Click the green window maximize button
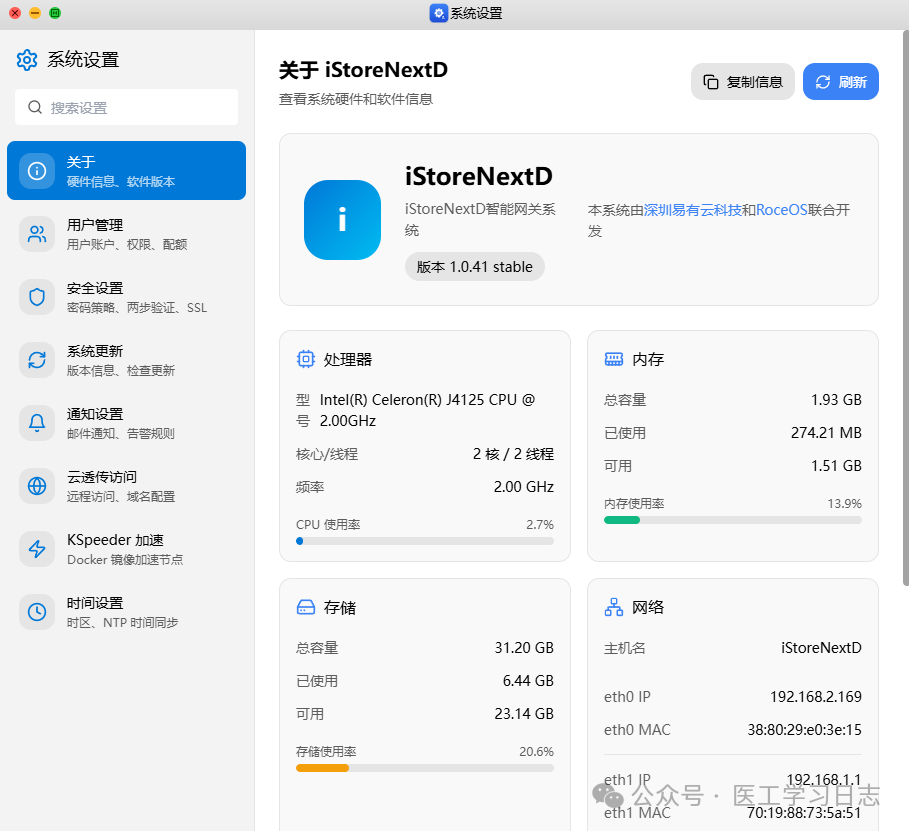This screenshot has height=831, width=909. click(x=55, y=13)
